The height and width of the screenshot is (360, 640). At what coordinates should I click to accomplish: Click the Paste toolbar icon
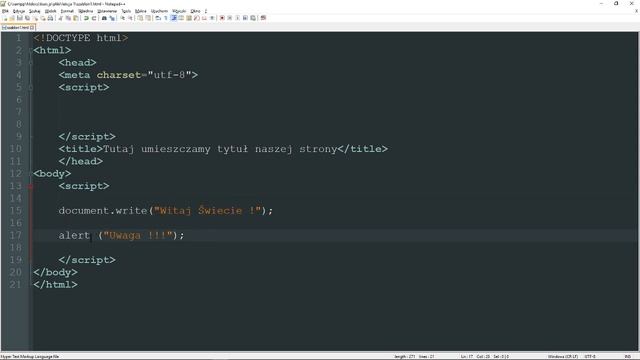point(76,18)
